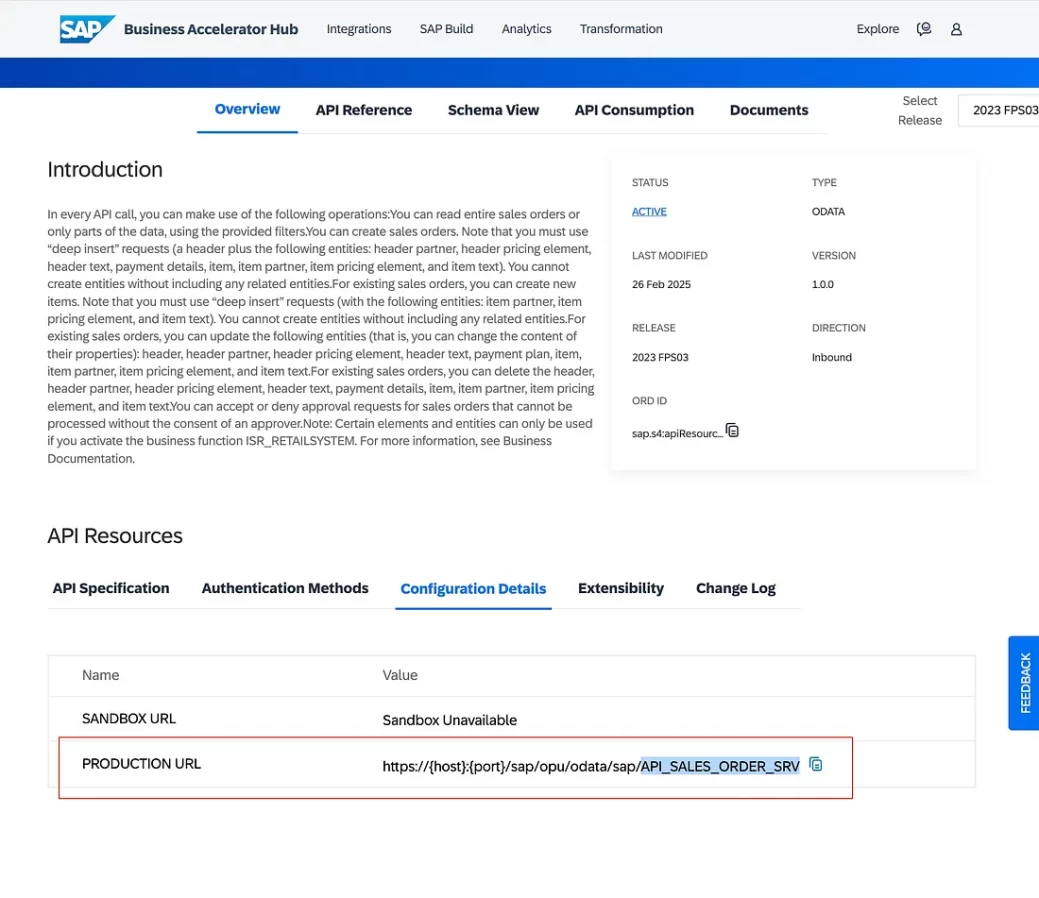Viewport: 1039px width, 898px height.
Task: Open the Change Log tab
Action: pyautogui.click(x=735, y=588)
